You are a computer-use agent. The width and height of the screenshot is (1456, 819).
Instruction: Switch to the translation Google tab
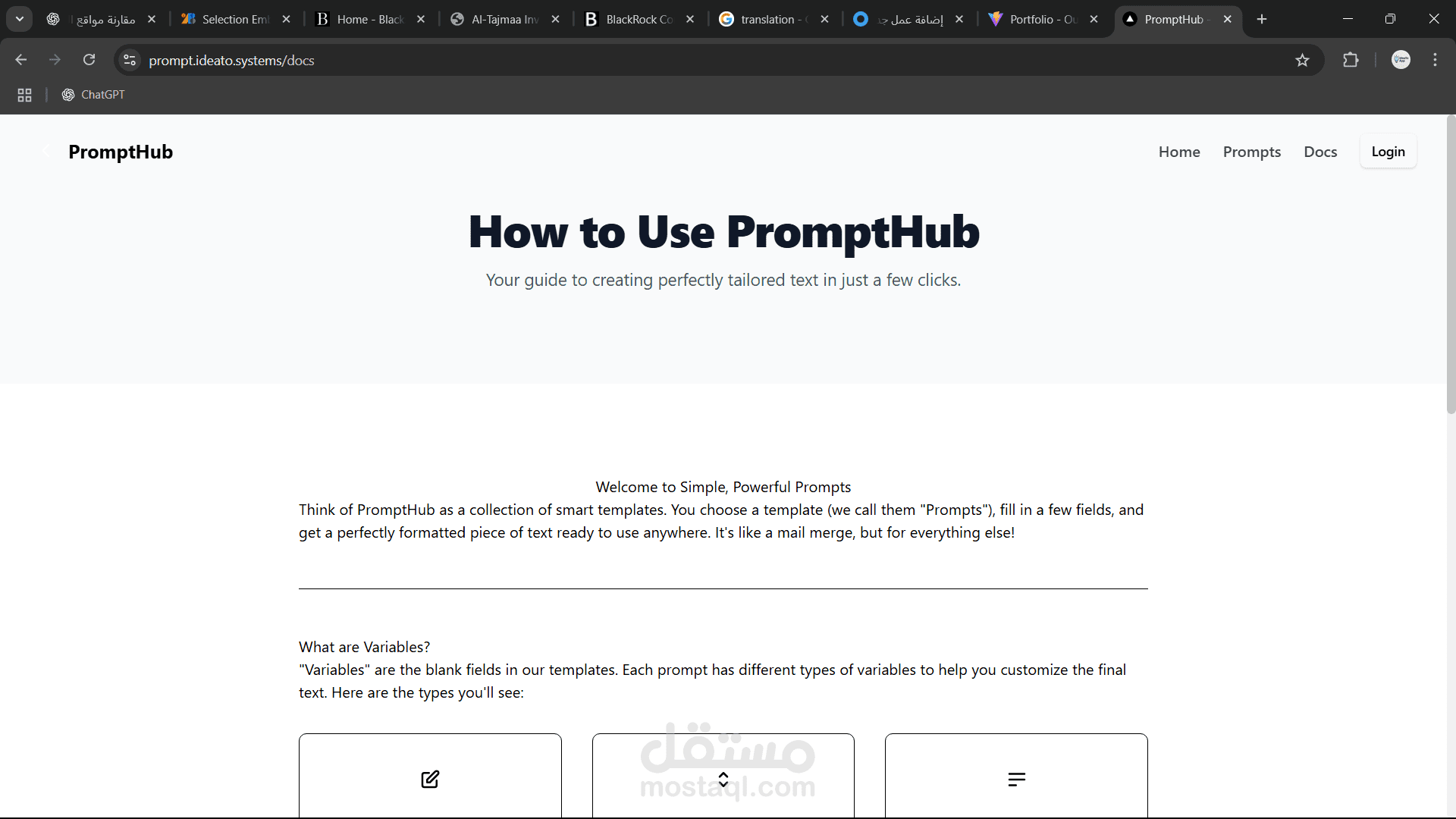(x=764, y=19)
